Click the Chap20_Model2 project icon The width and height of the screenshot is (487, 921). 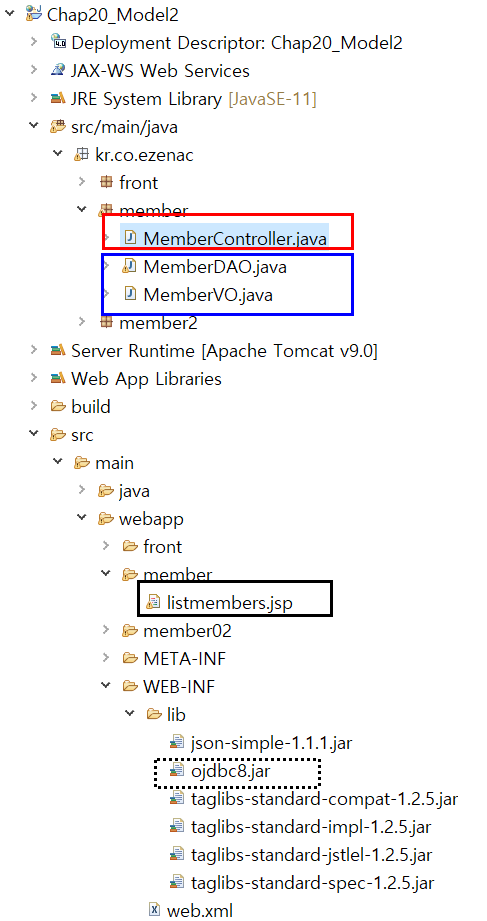33,14
